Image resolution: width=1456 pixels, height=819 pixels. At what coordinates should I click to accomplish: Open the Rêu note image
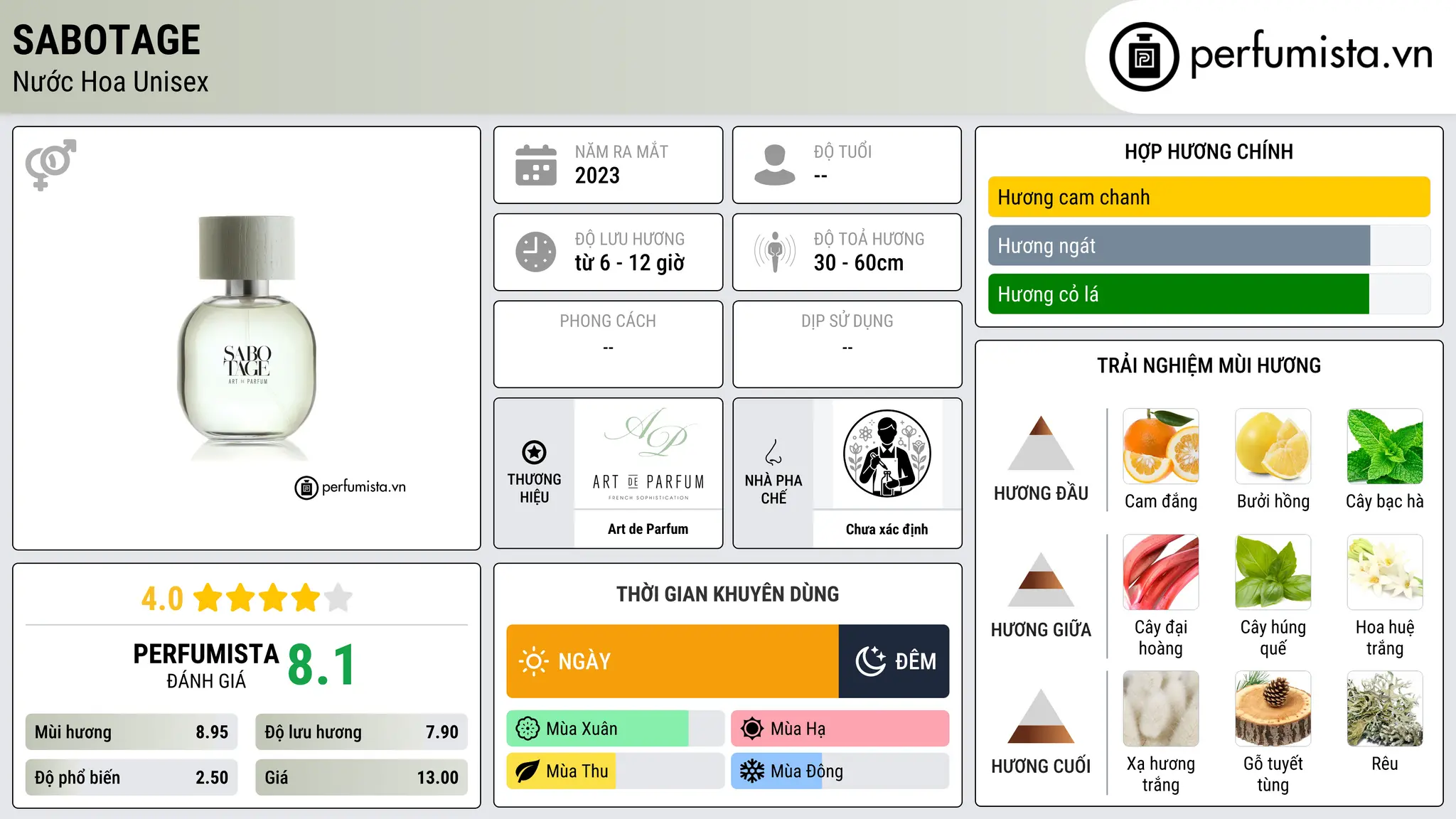pos(1385,709)
